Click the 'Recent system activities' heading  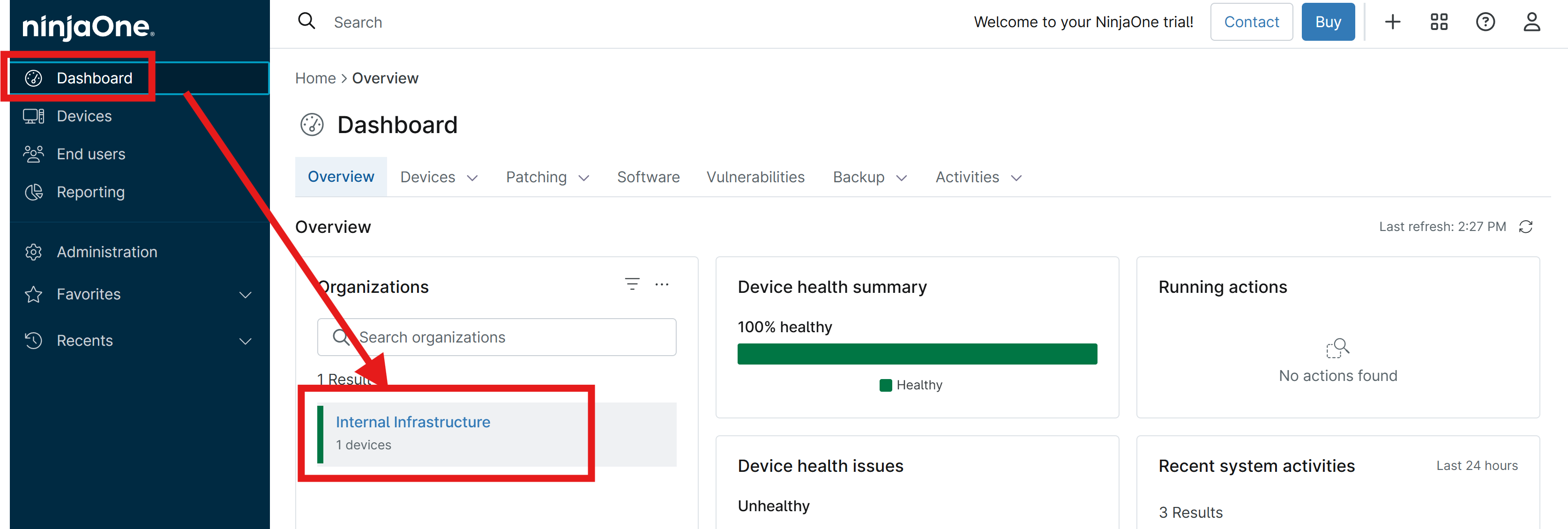pyautogui.click(x=1256, y=466)
